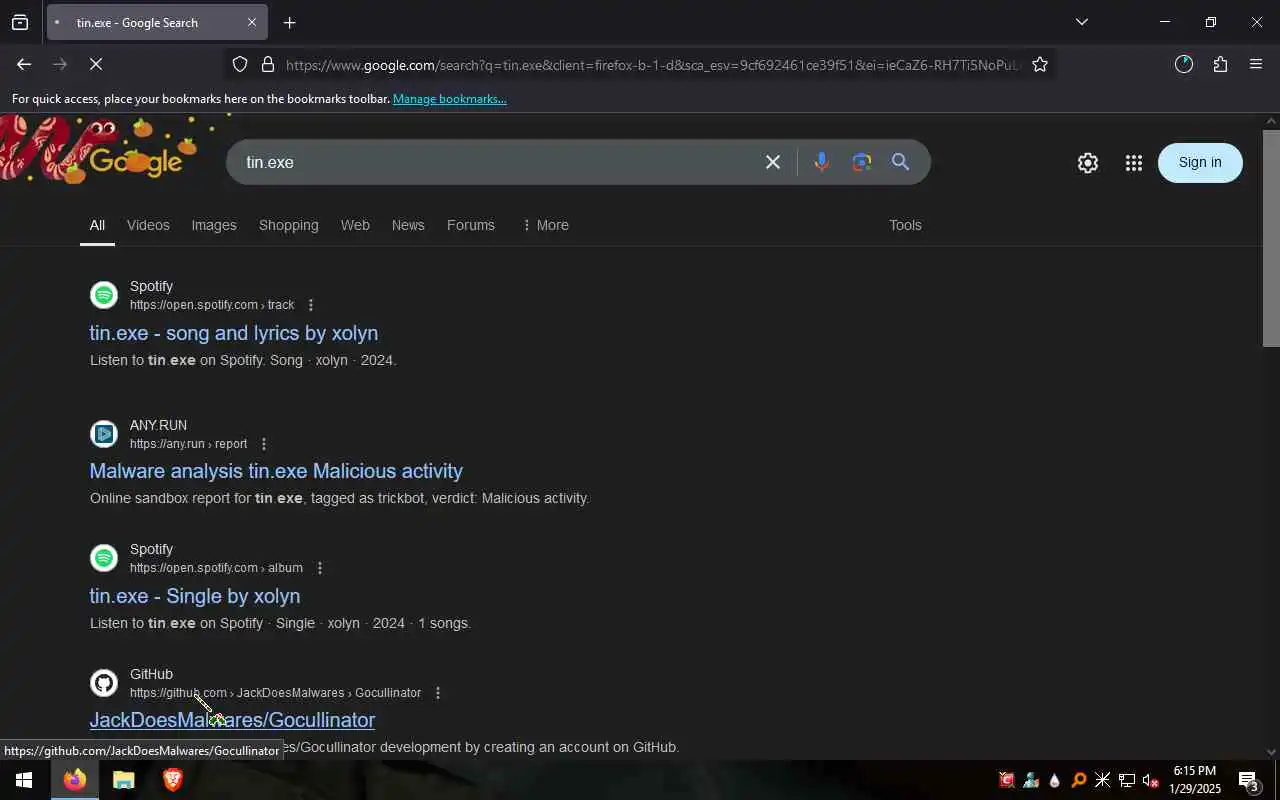Click the circular icon left of extensions
This screenshot has height=800, width=1280.
pyautogui.click(x=1184, y=64)
